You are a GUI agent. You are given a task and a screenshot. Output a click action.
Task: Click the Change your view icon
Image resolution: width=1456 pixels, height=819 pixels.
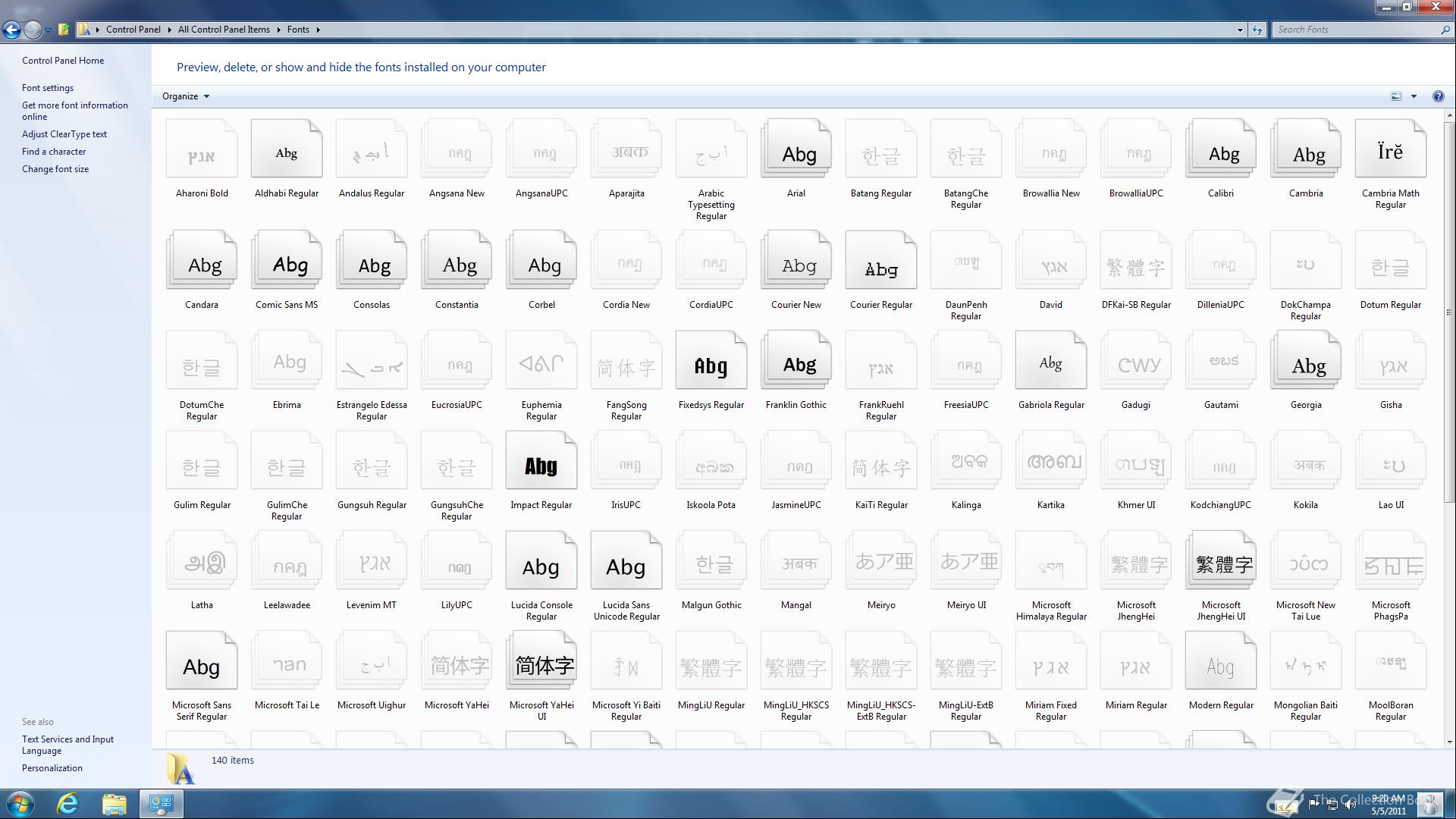pyautogui.click(x=1396, y=96)
